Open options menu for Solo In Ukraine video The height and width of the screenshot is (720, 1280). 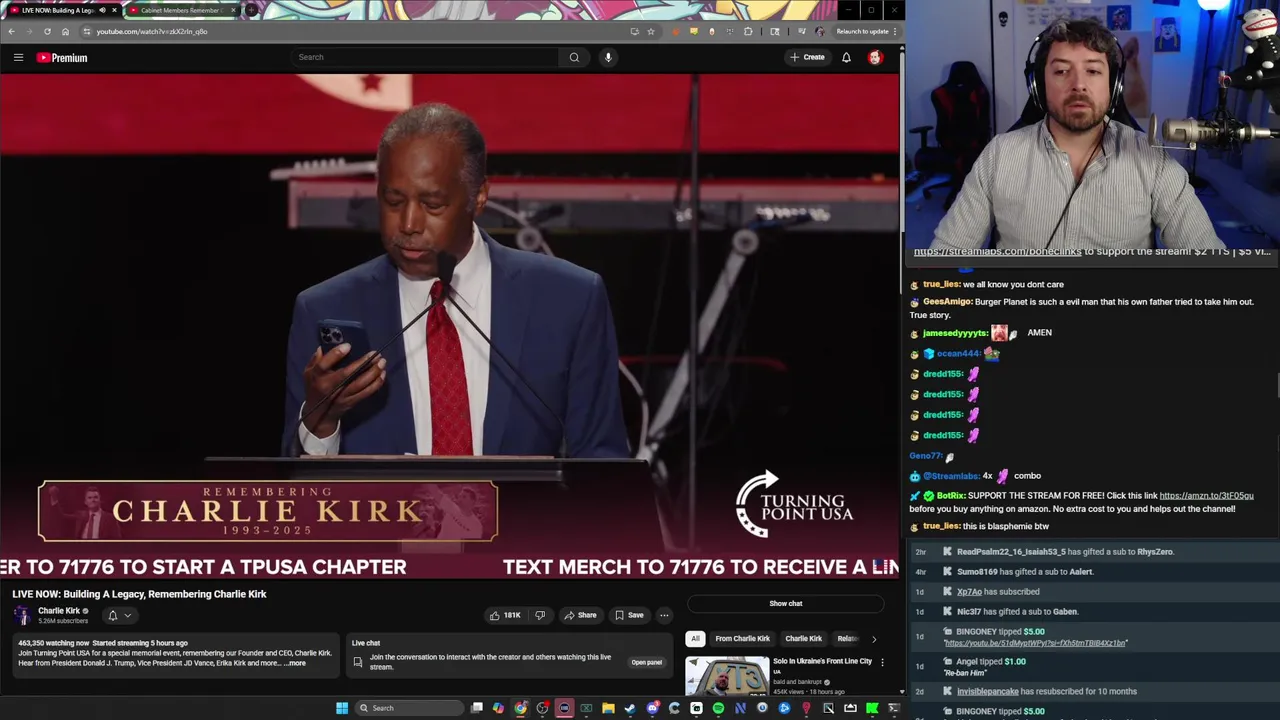click(x=882, y=662)
